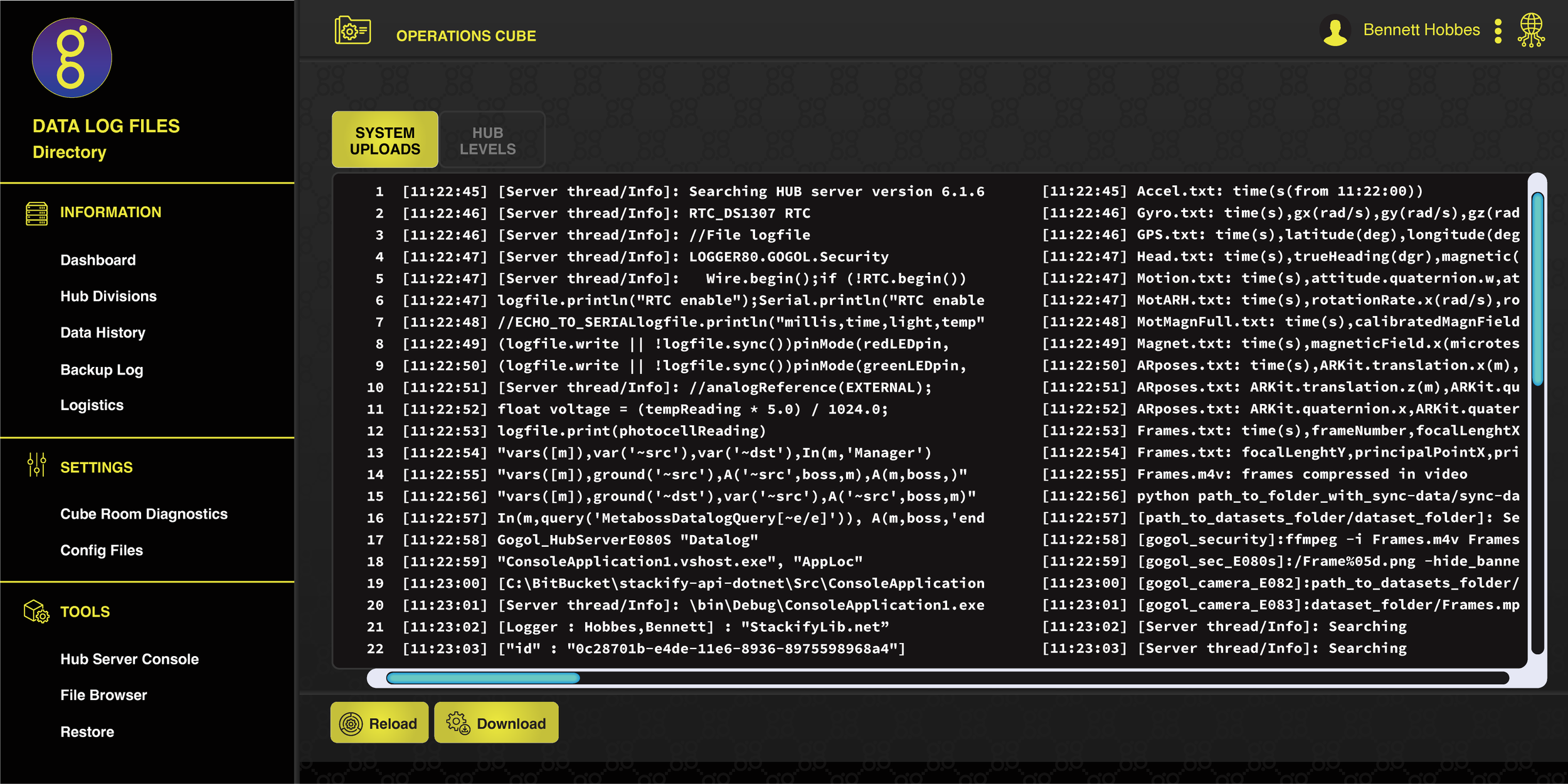Click the network globe icon top right

pyautogui.click(x=1534, y=29)
